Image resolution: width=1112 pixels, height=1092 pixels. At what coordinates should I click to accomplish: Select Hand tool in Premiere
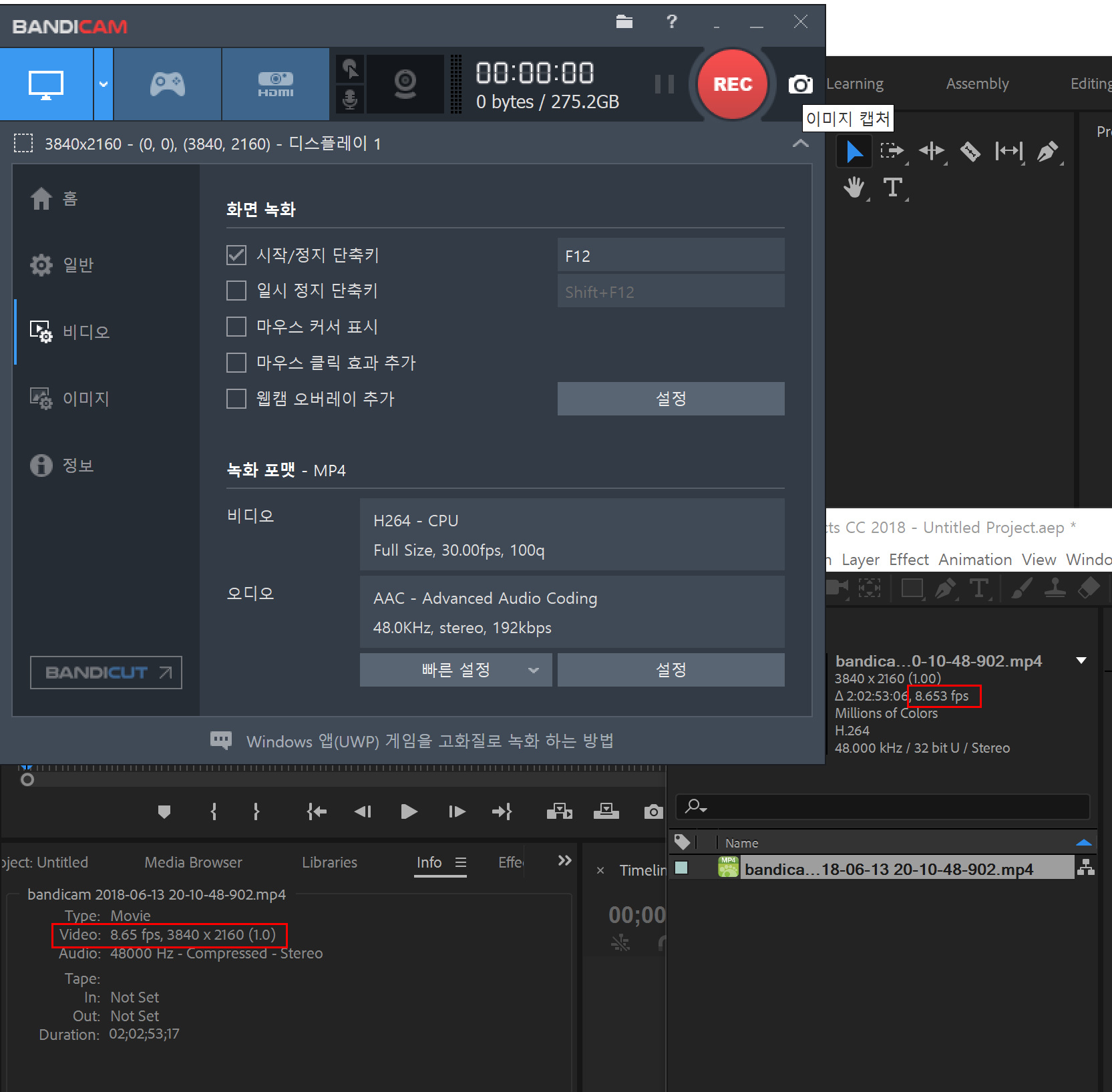click(x=854, y=188)
